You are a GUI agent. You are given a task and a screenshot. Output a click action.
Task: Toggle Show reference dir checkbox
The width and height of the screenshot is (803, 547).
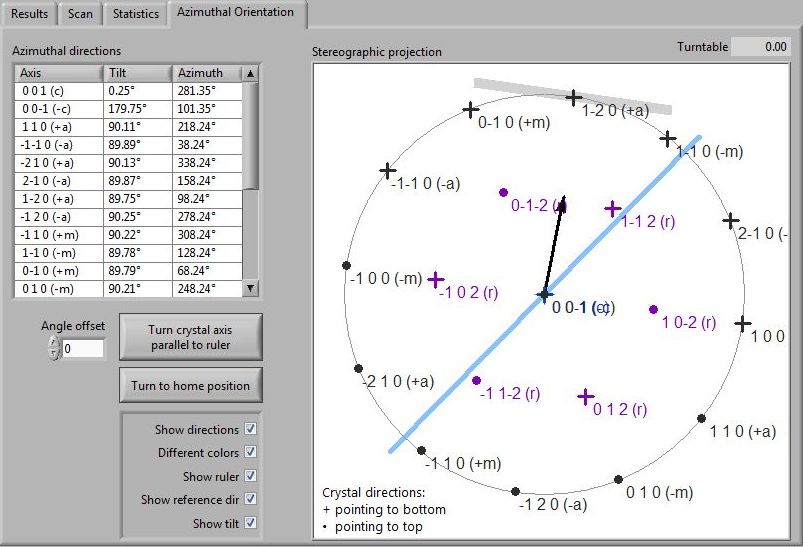[250, 499]
